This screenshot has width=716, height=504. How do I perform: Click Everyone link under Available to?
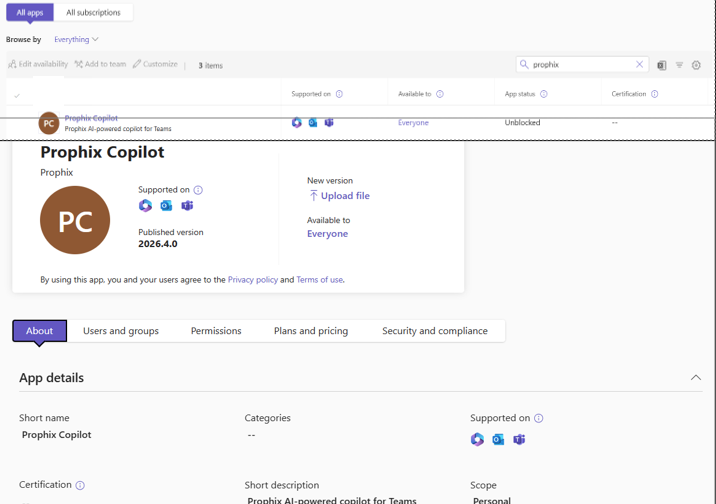pyautogui.click(x=327, y=234)
